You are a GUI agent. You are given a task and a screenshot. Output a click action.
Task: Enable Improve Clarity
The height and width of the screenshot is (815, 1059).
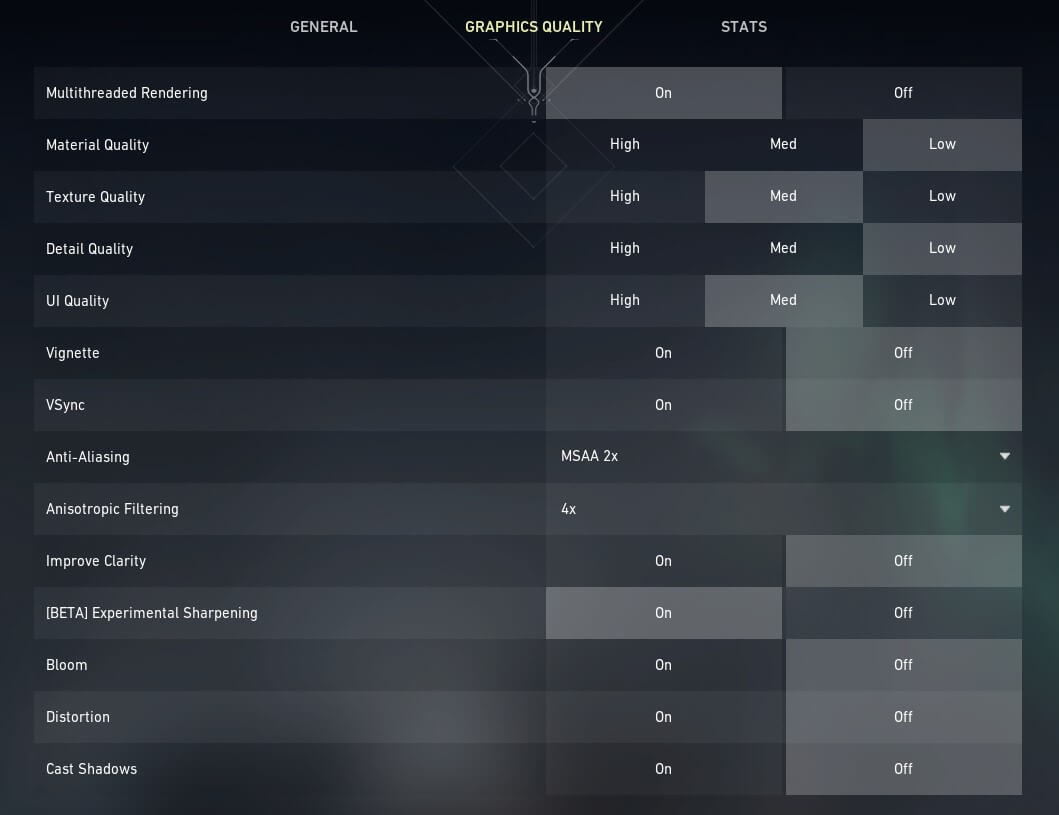pos(663,561)
